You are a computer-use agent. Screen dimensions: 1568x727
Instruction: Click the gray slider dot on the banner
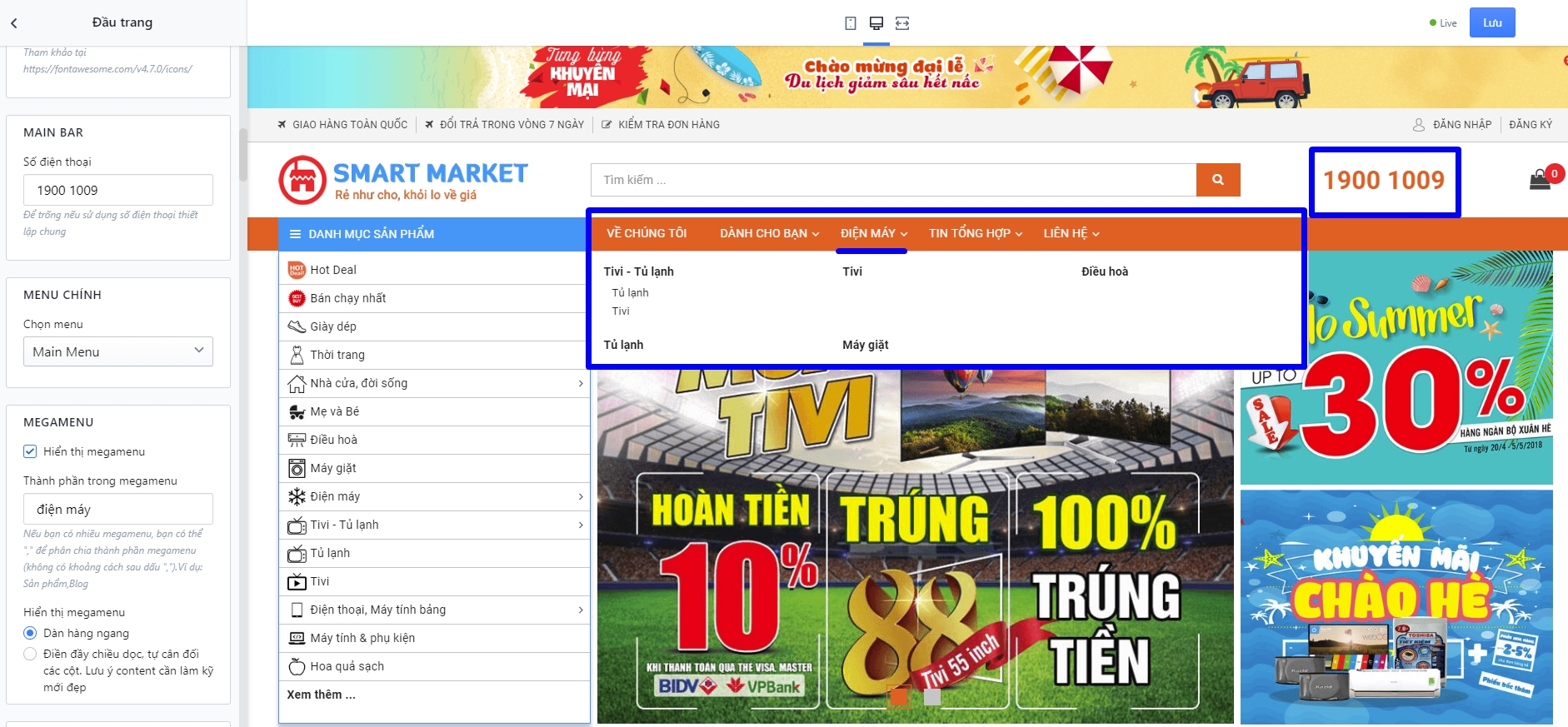[x=932, y=696]
